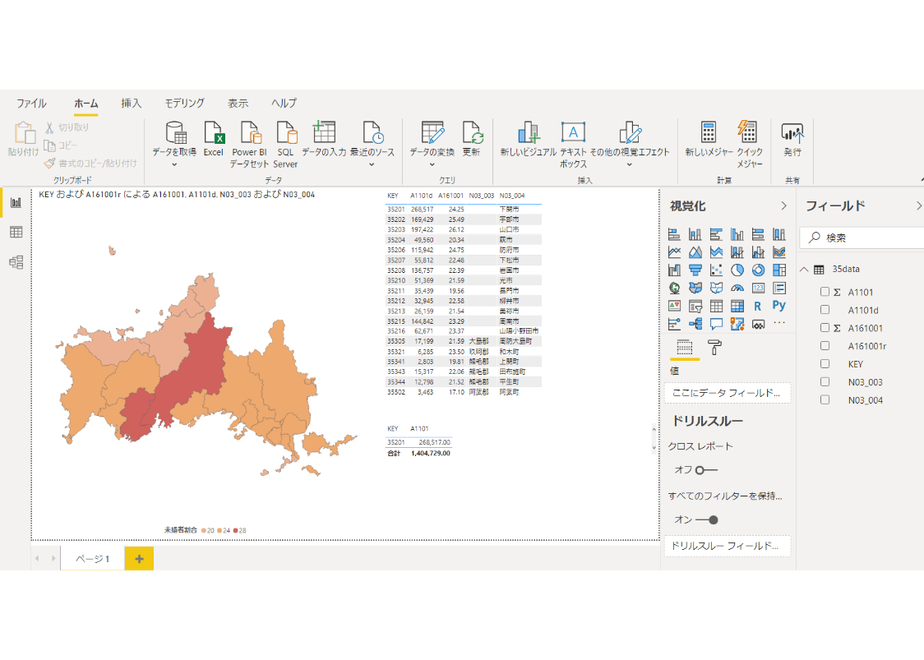
Task: Select the clustered column chart visual
Action: click(737, 235)
